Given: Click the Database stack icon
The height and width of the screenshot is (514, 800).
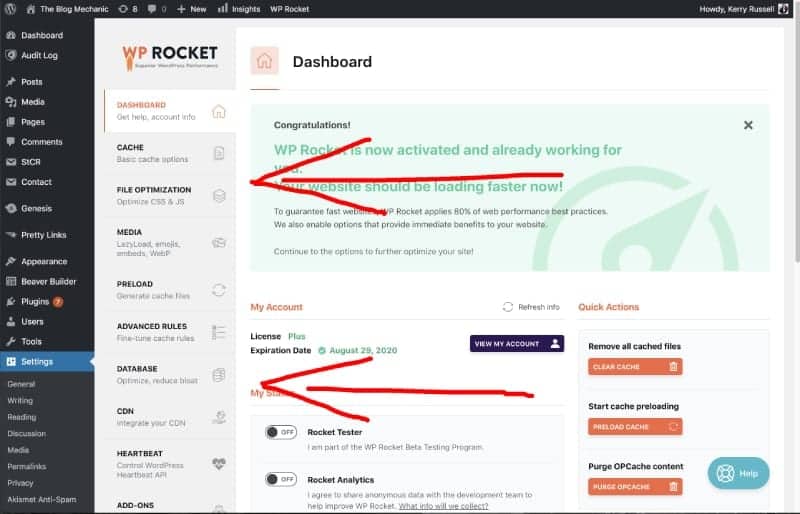Looking at the screenshot, I should point(219,374).
